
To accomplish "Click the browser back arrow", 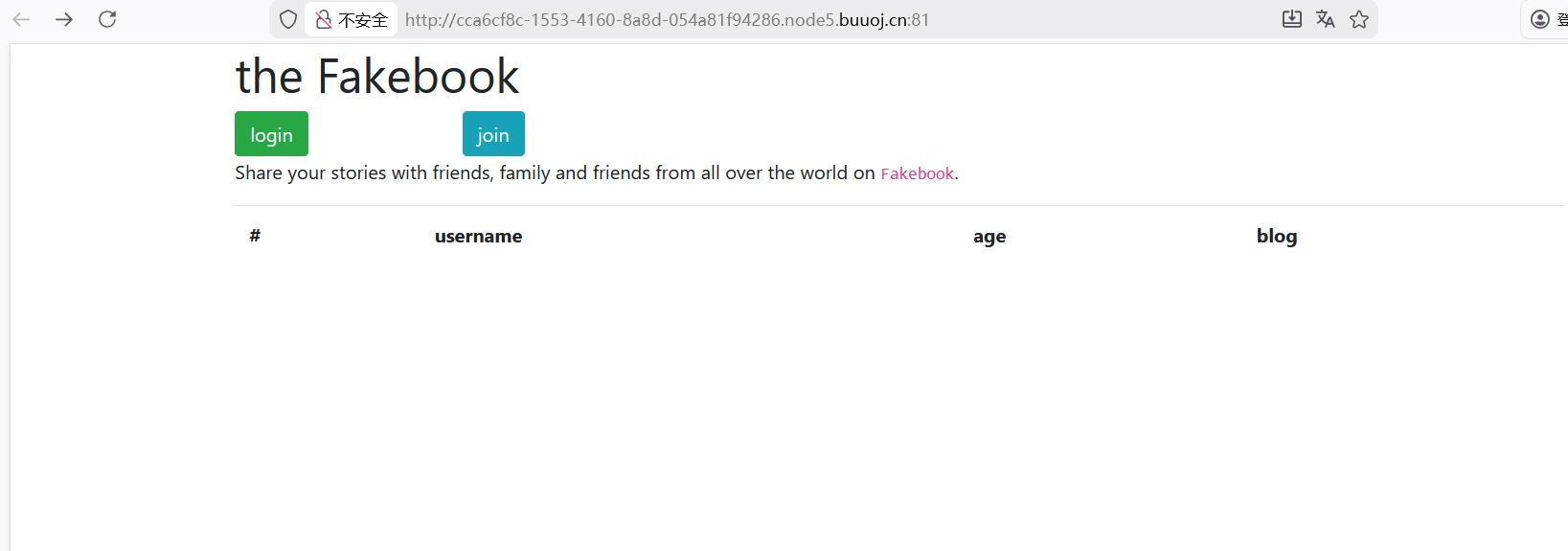I will pyautogui.click(x=21, y=19).
